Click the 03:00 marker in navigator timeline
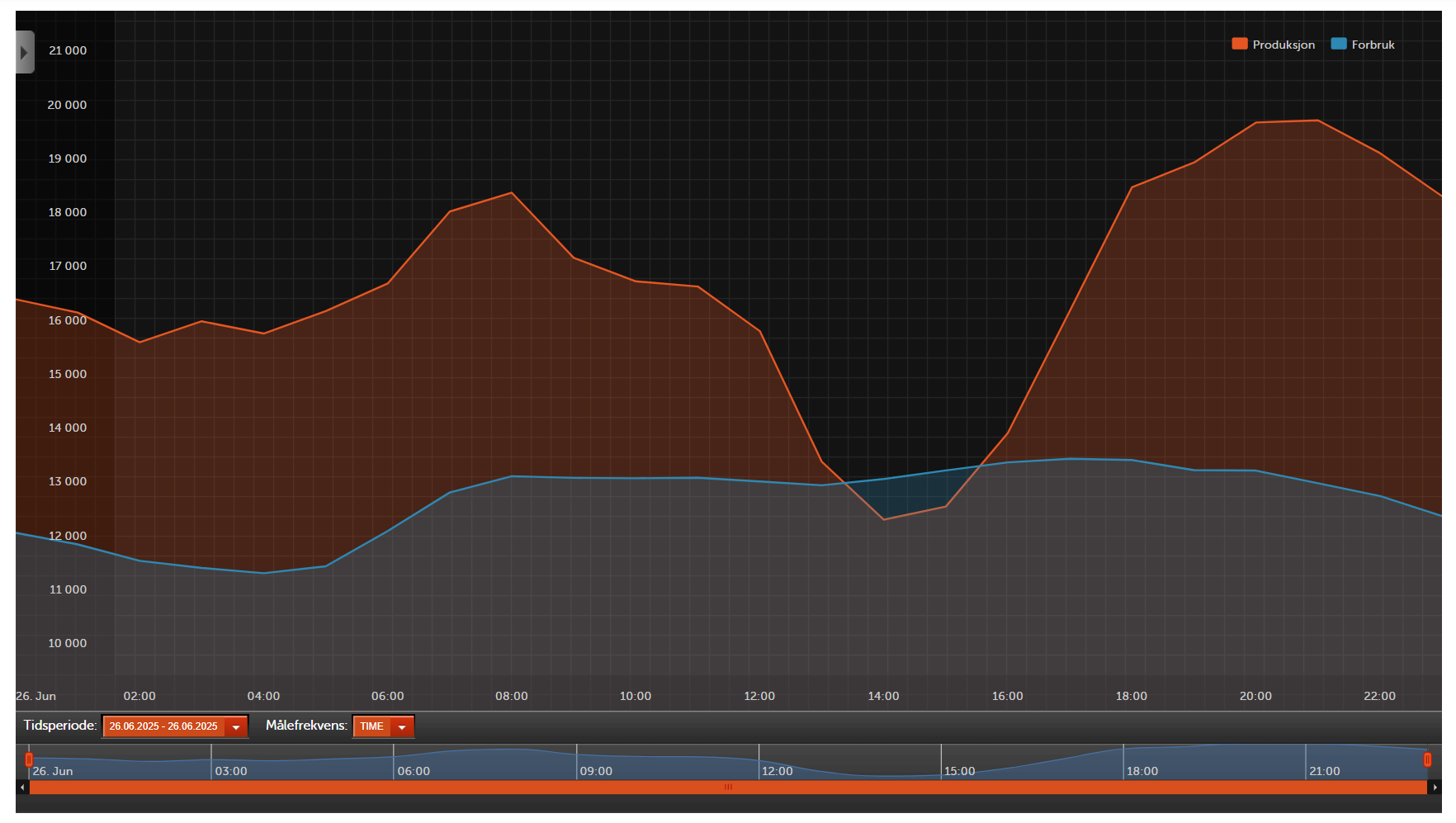The width and height of the screenshot is (1456, 823). [230, 771]
